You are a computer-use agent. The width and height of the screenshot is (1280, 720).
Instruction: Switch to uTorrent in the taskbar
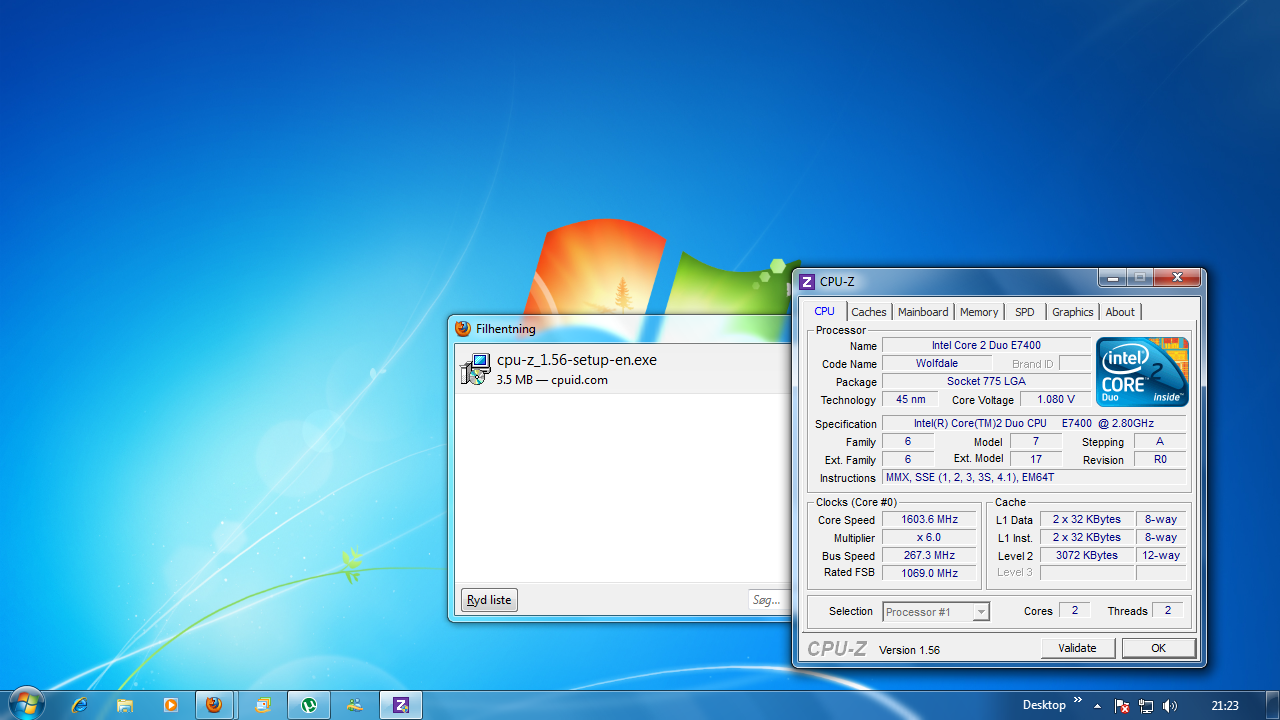309,705
